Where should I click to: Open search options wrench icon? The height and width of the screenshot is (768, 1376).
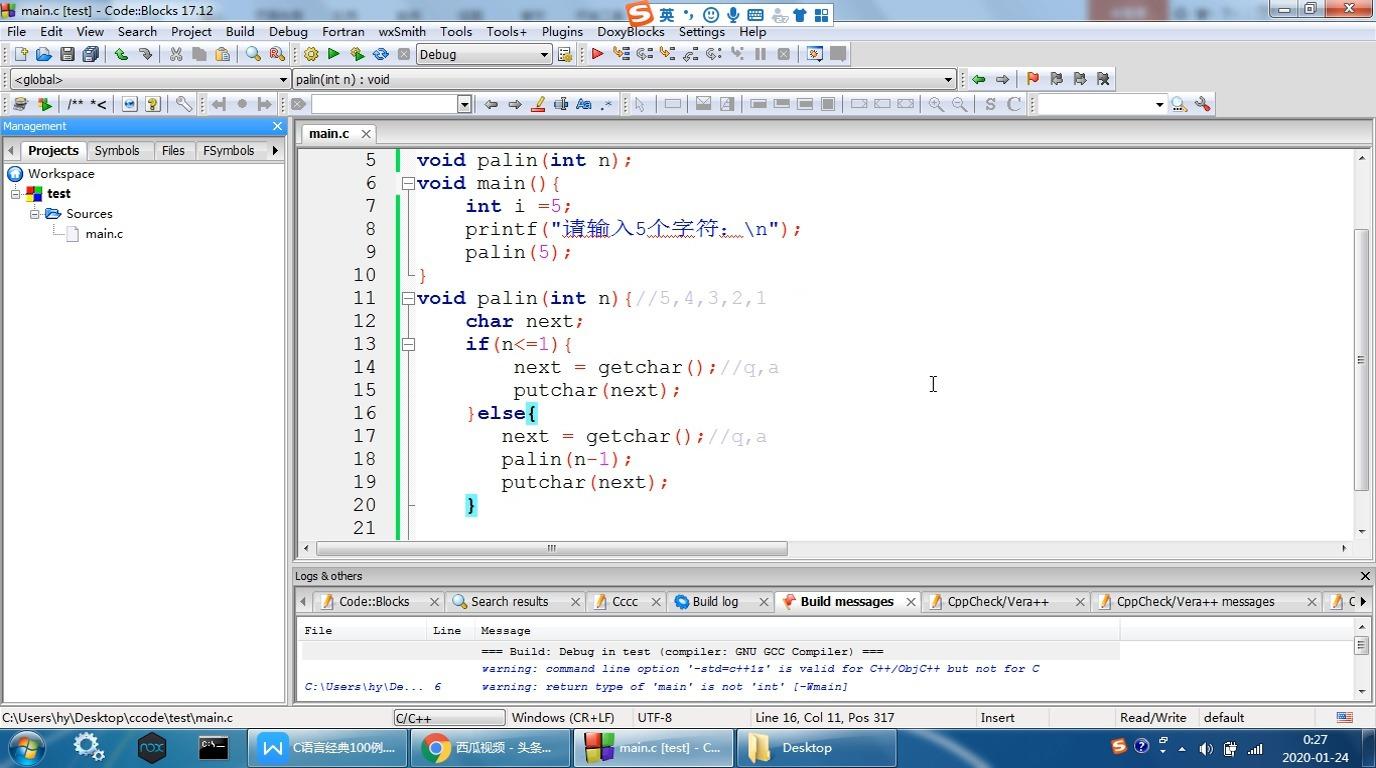coord(1203,104)
